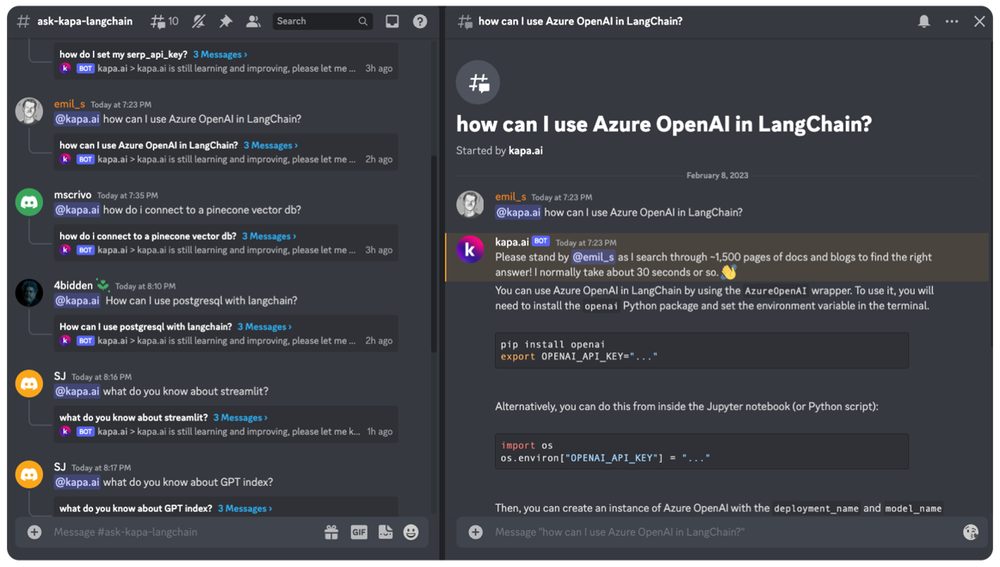Image resolution: width=1000 pixels, height=567 pixels.
Task: Click @emil_s mention in kapa.ai reply
Action: click(593, 257)
